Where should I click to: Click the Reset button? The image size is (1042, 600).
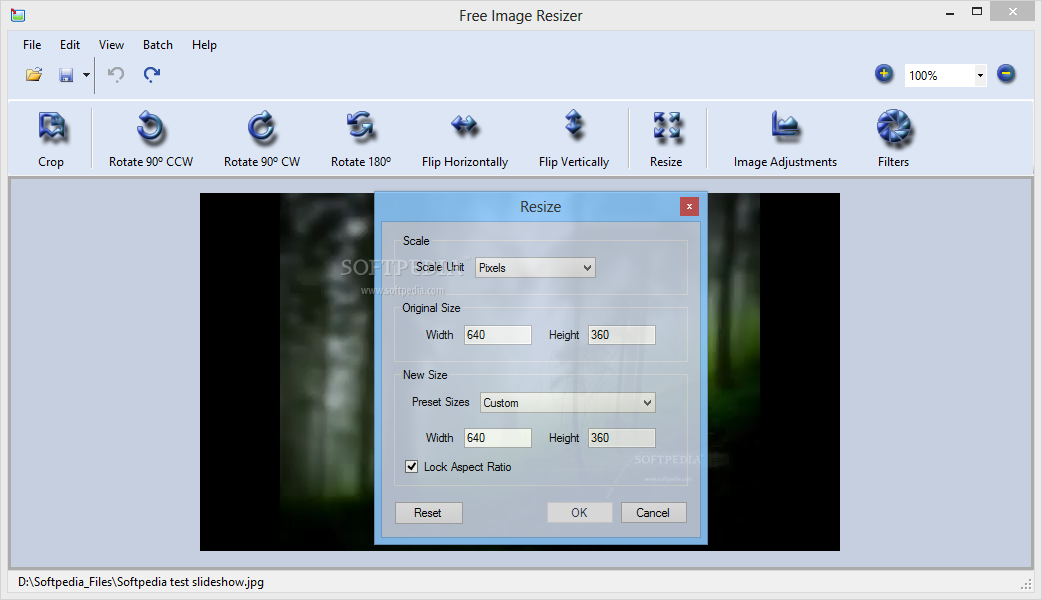(428, 513)
